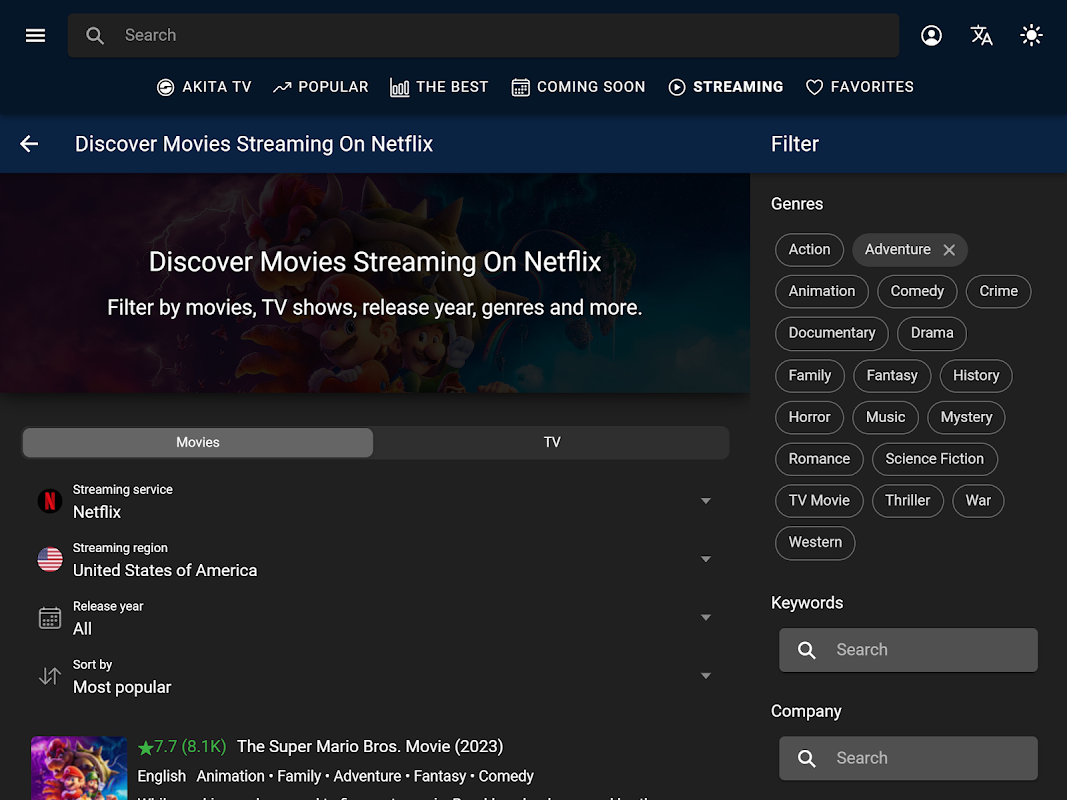Click the Keywords search input
Viewport: 1067px width, 800px height.
[908, 650]
